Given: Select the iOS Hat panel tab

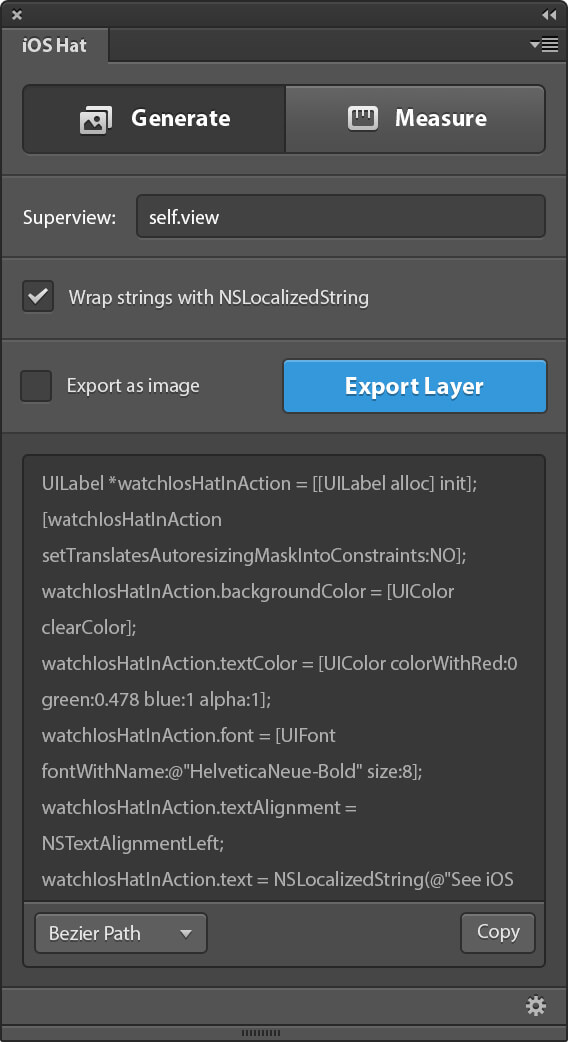Looking at the screenshot, I should [54, 47].
